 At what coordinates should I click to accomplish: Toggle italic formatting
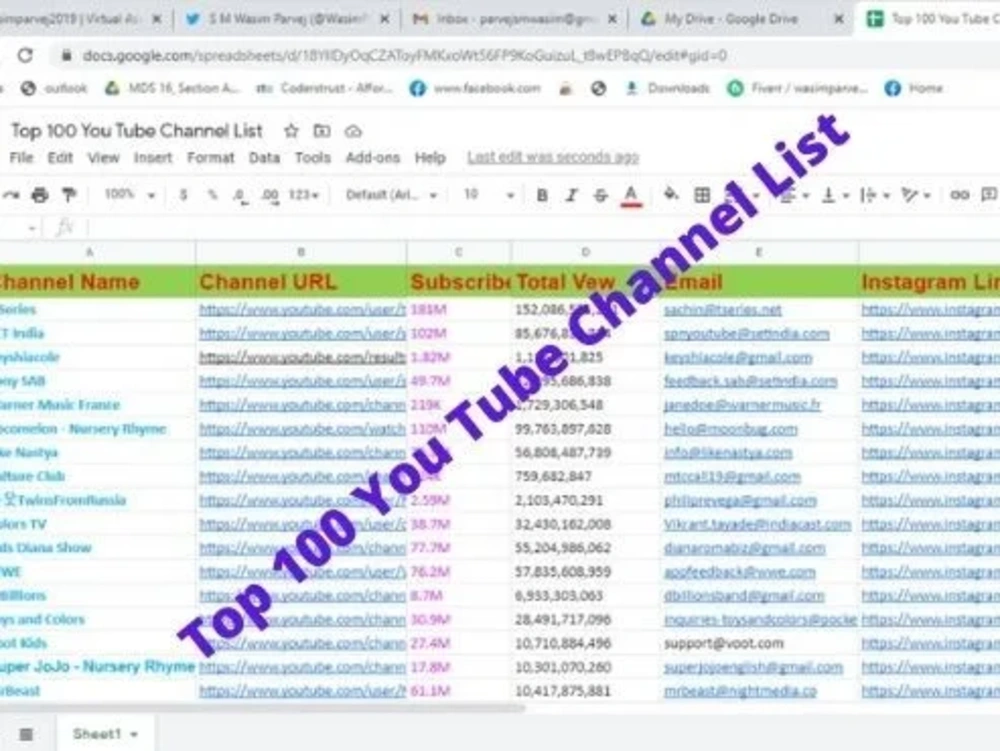click(571, 195)
